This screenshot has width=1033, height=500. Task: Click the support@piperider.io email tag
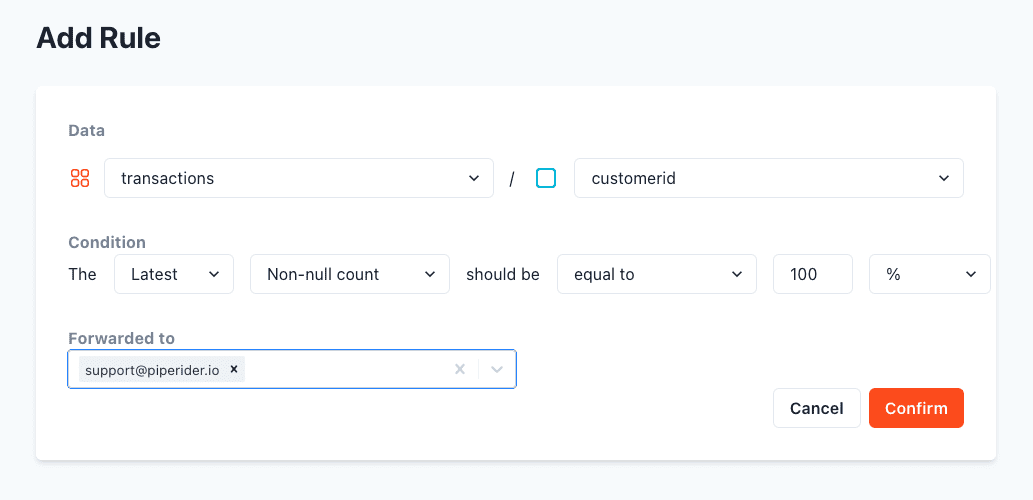click(x=152, y=370)
